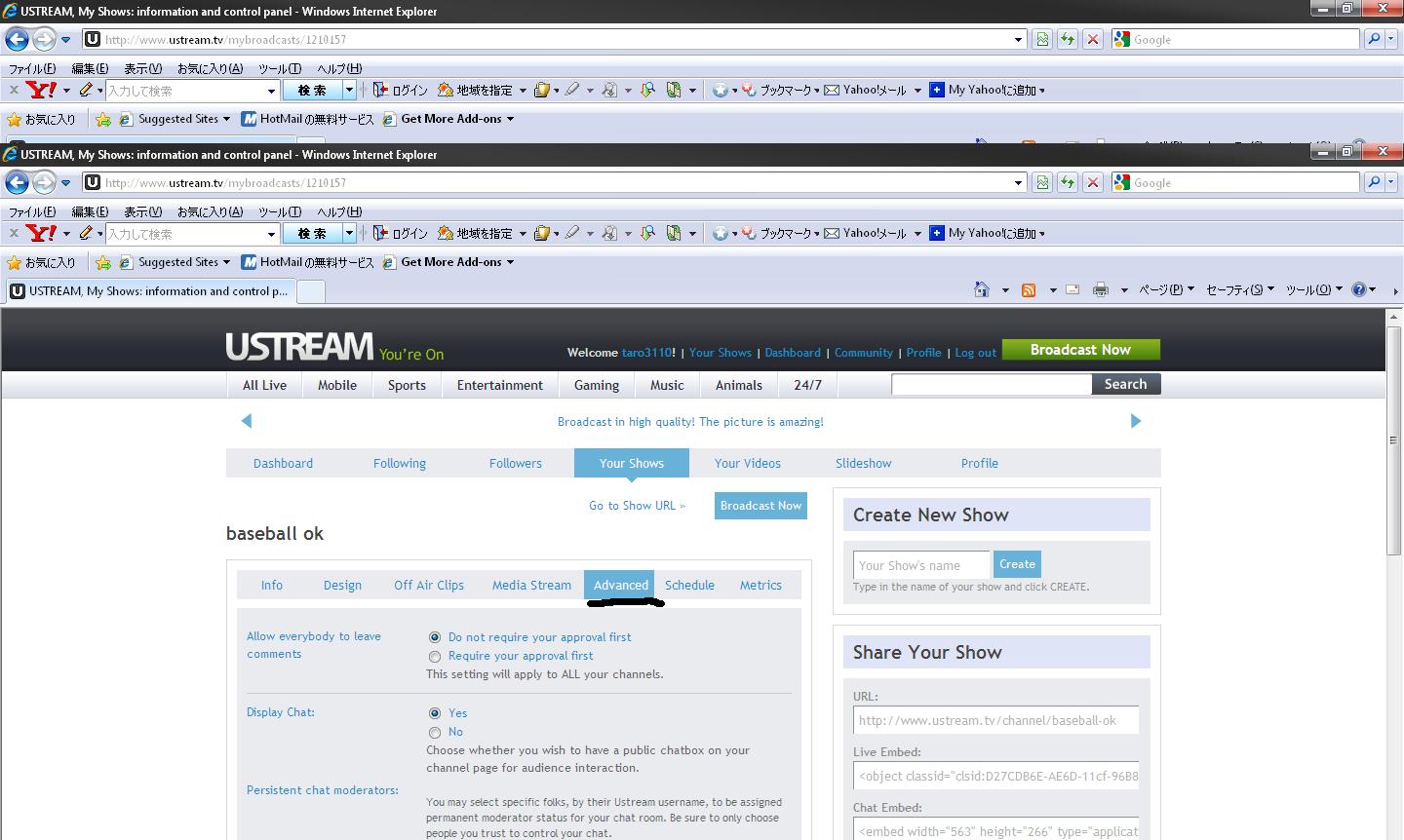This screenshot has width=1404, height=840.
Task: Click 地域を指定 on front Yahoo toolbar
Action: [x=476, y=233]
